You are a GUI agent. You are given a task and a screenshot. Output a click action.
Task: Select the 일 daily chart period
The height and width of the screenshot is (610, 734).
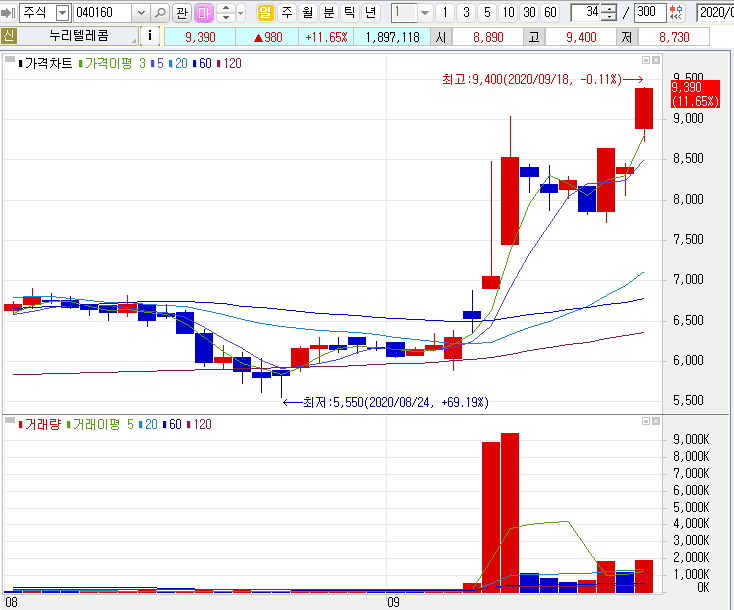pos(265,12)
